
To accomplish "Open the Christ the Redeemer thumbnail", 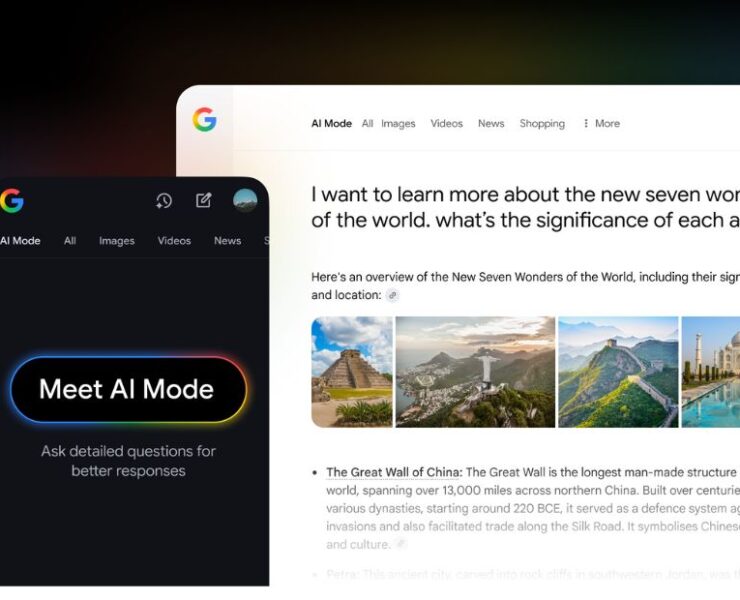I will pyautogui.click(x=475, y=372).
